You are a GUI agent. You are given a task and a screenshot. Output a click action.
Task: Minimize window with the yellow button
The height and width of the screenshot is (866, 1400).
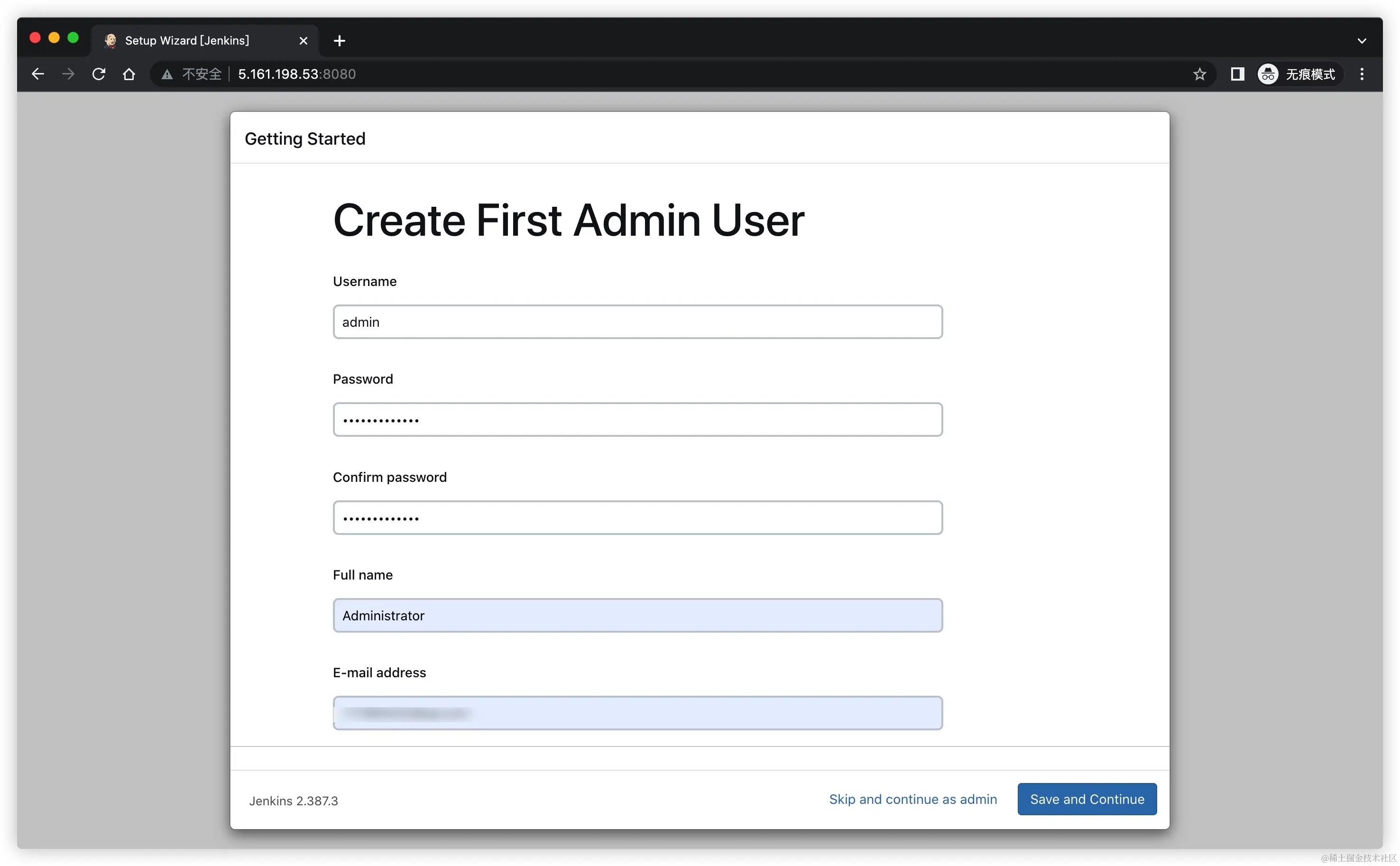(54, 38)
